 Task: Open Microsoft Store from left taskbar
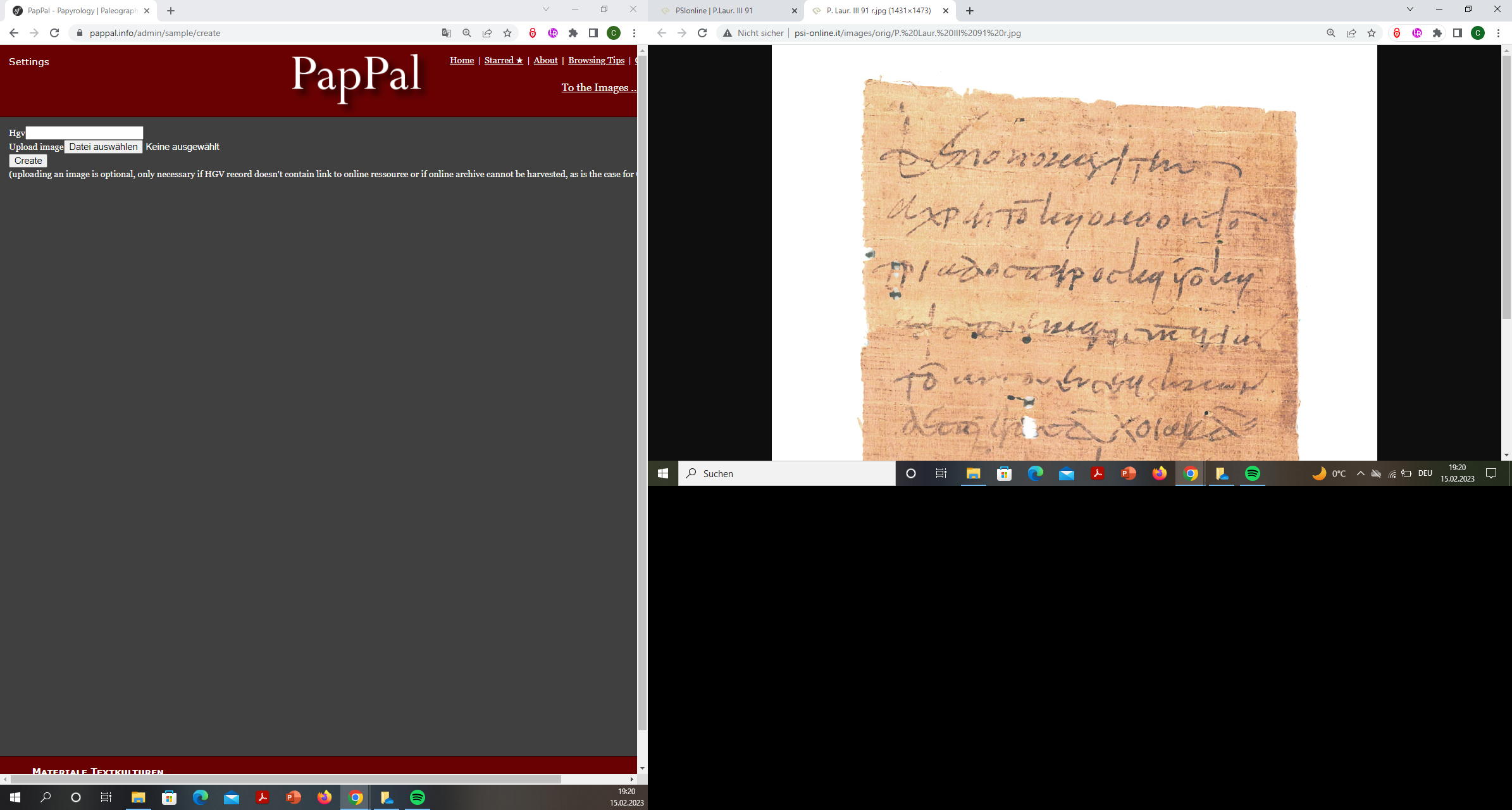tap(169, 797)
